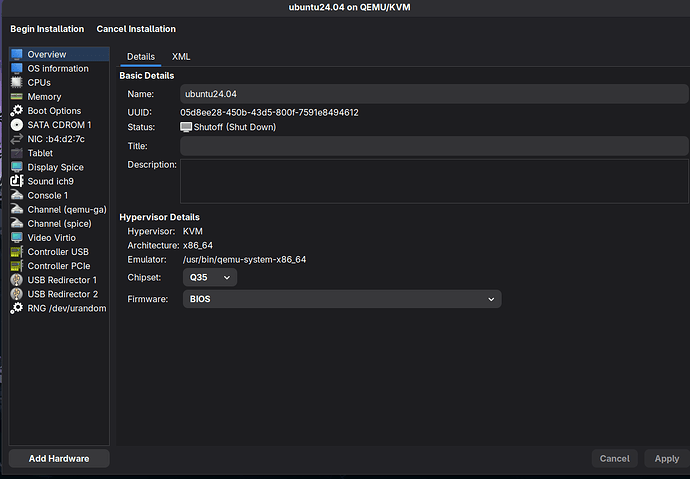
Task: Click the empty Title input field
Action: 434,146
